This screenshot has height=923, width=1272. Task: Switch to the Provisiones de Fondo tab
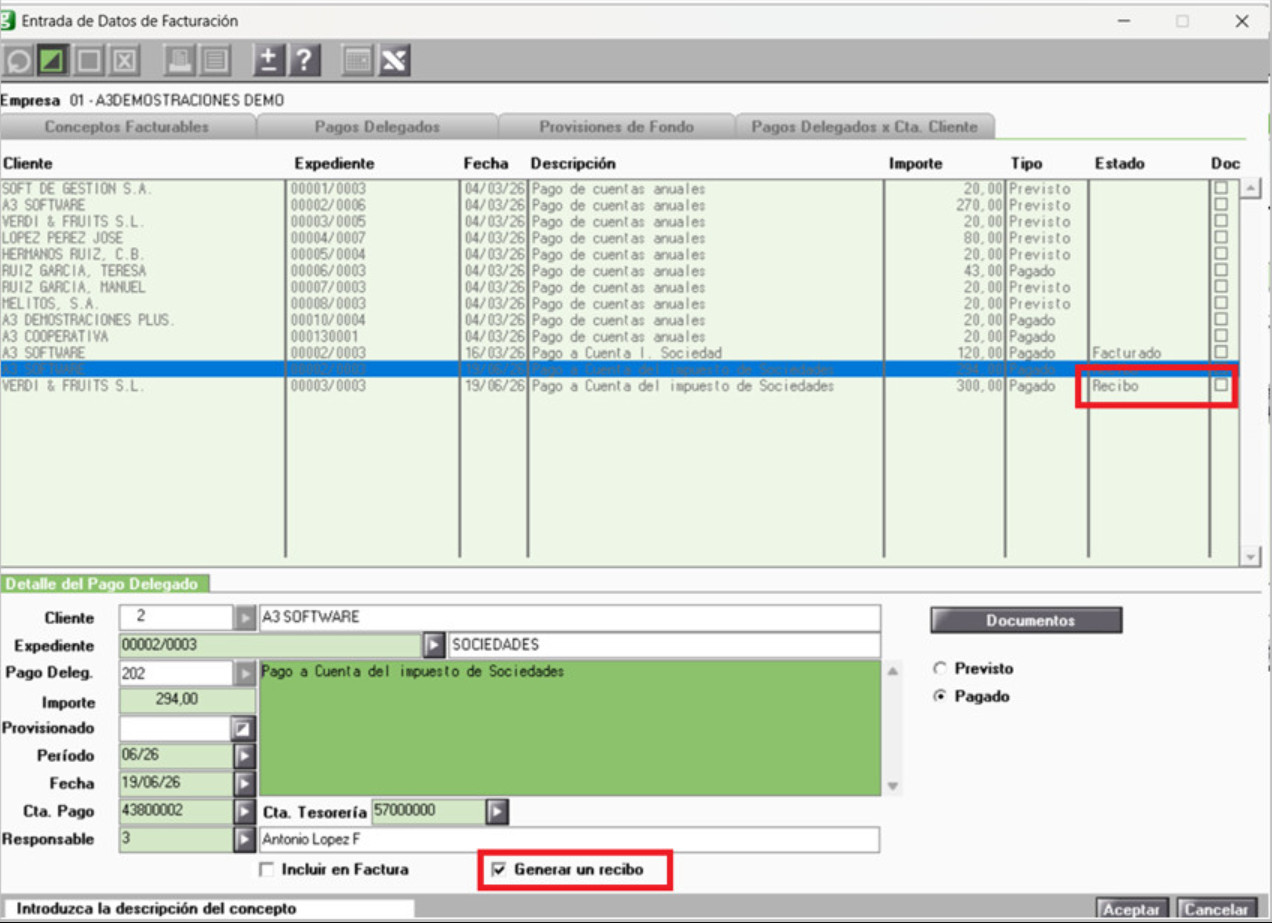[x=616, y=127]
